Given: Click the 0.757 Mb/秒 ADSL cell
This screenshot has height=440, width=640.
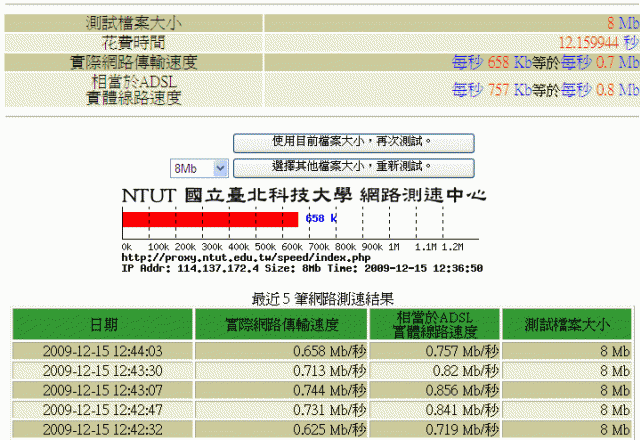Looking at the screenshot, I should 435,351.
